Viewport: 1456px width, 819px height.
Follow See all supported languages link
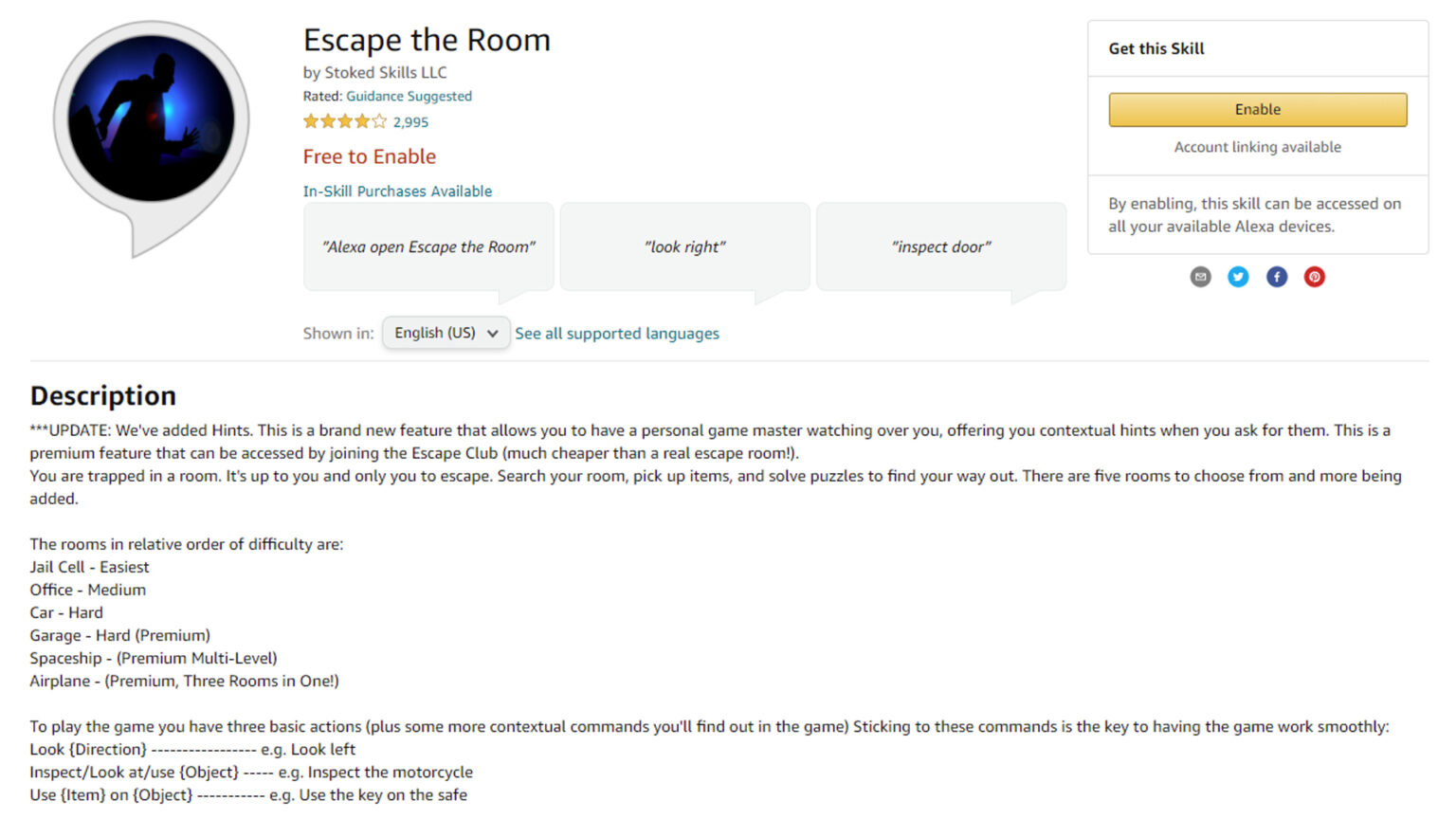click(617, 334)
